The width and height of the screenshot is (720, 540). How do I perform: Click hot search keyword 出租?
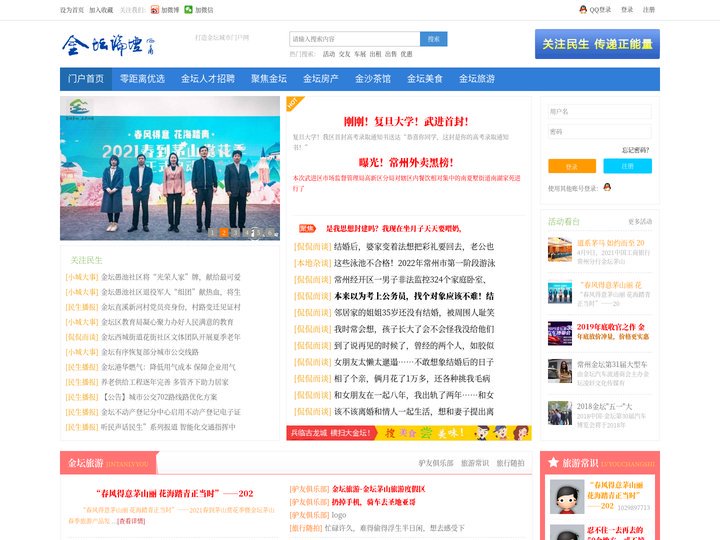[x=375, y=54]
